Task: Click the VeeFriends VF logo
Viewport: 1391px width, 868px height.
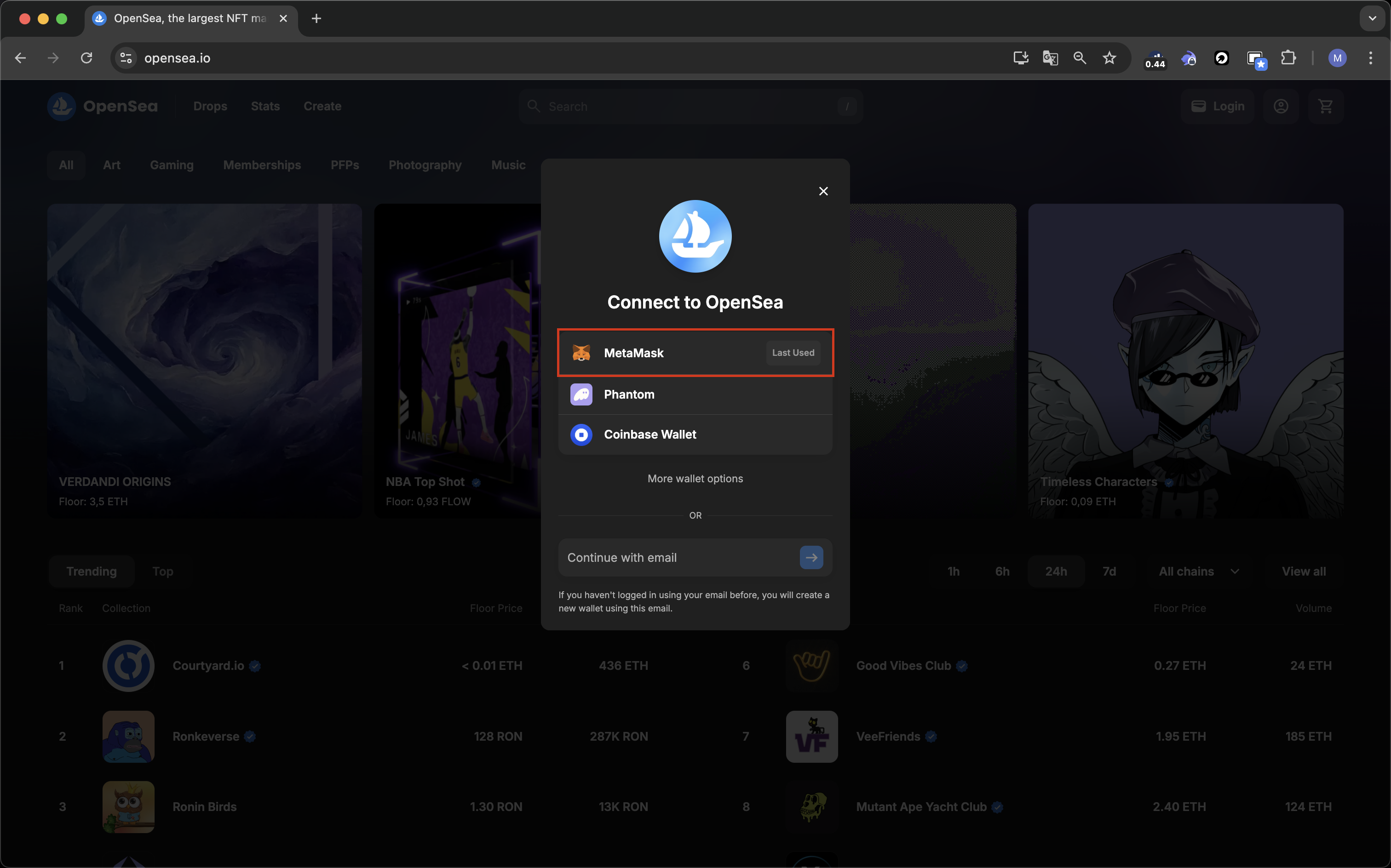Action: 811,737
